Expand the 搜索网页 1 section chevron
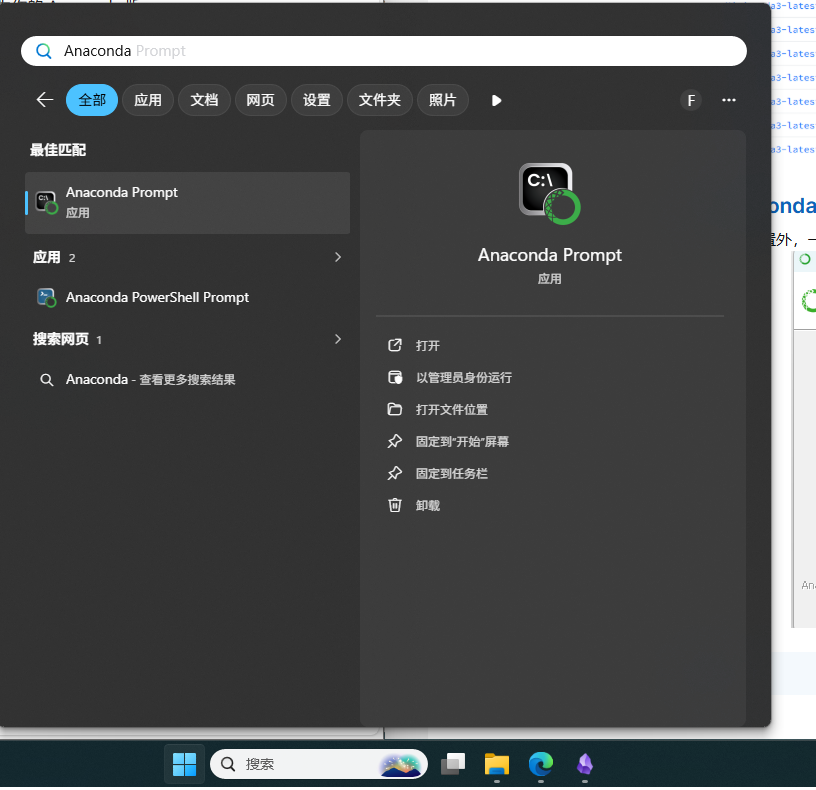The image size is (816, 790). [338, 339]
